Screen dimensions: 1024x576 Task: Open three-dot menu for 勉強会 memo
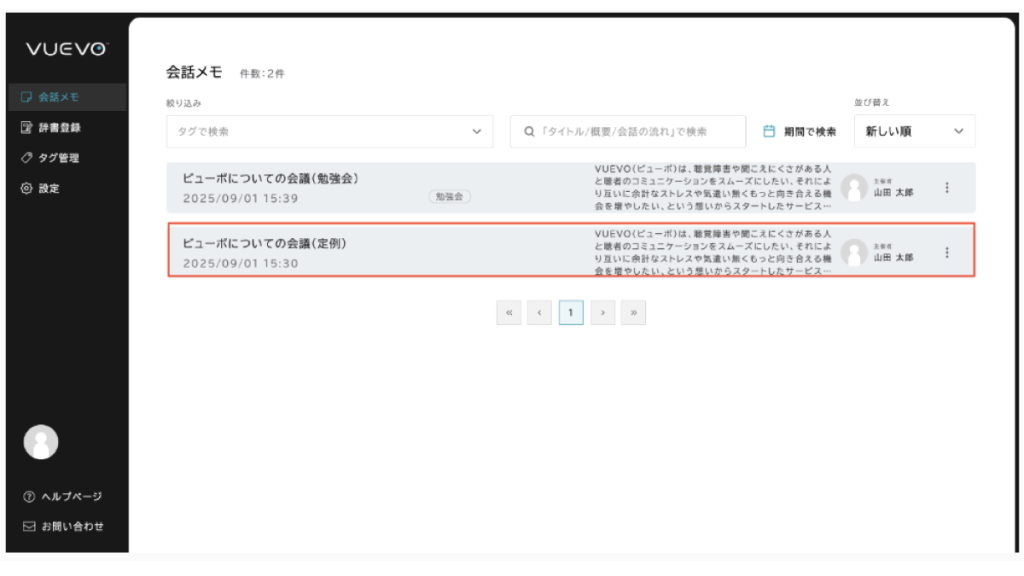(947, 187)
